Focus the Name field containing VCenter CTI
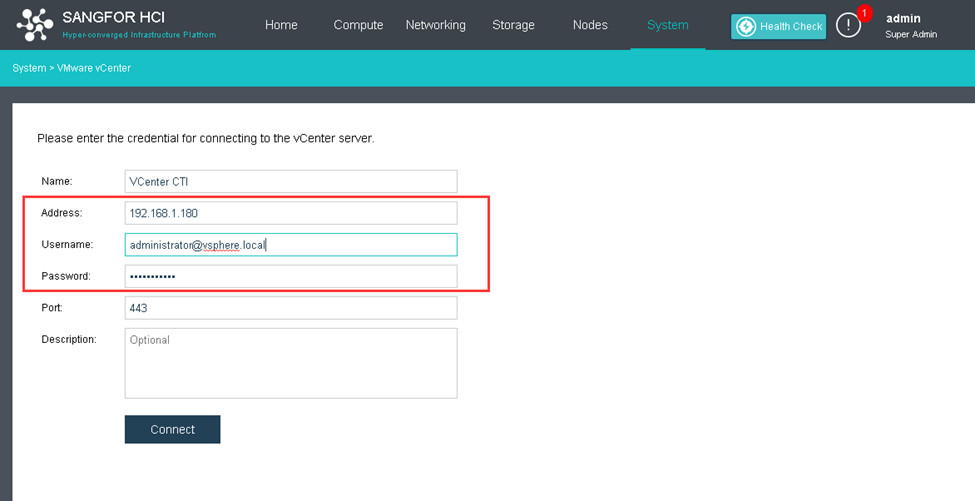 tap(291, 182)
